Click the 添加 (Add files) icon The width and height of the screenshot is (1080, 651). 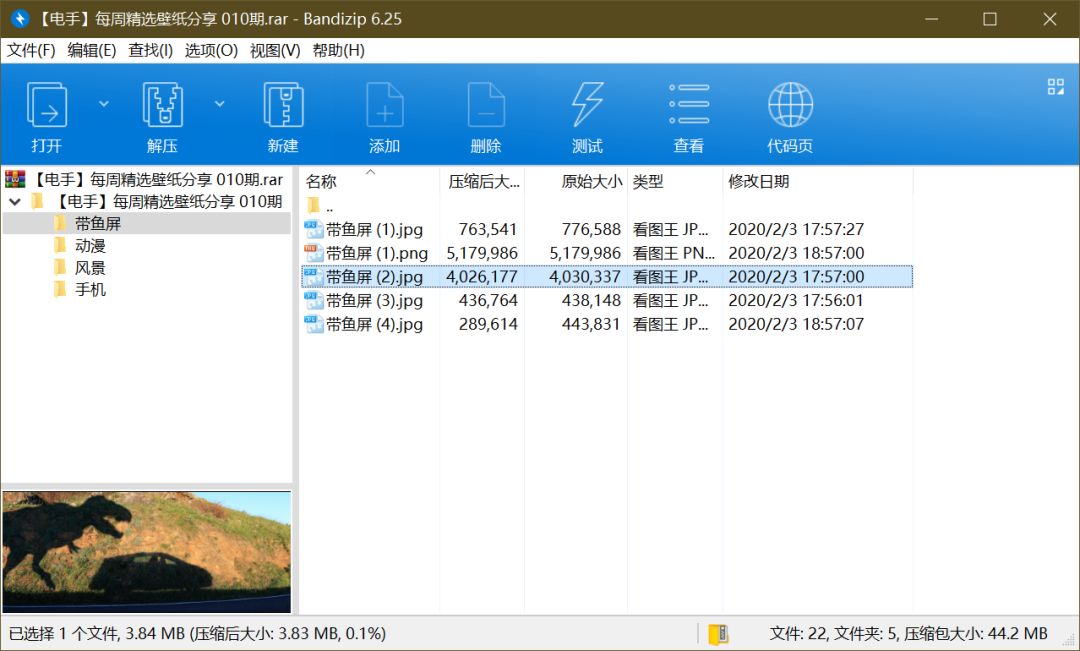[x=384, y=104]
